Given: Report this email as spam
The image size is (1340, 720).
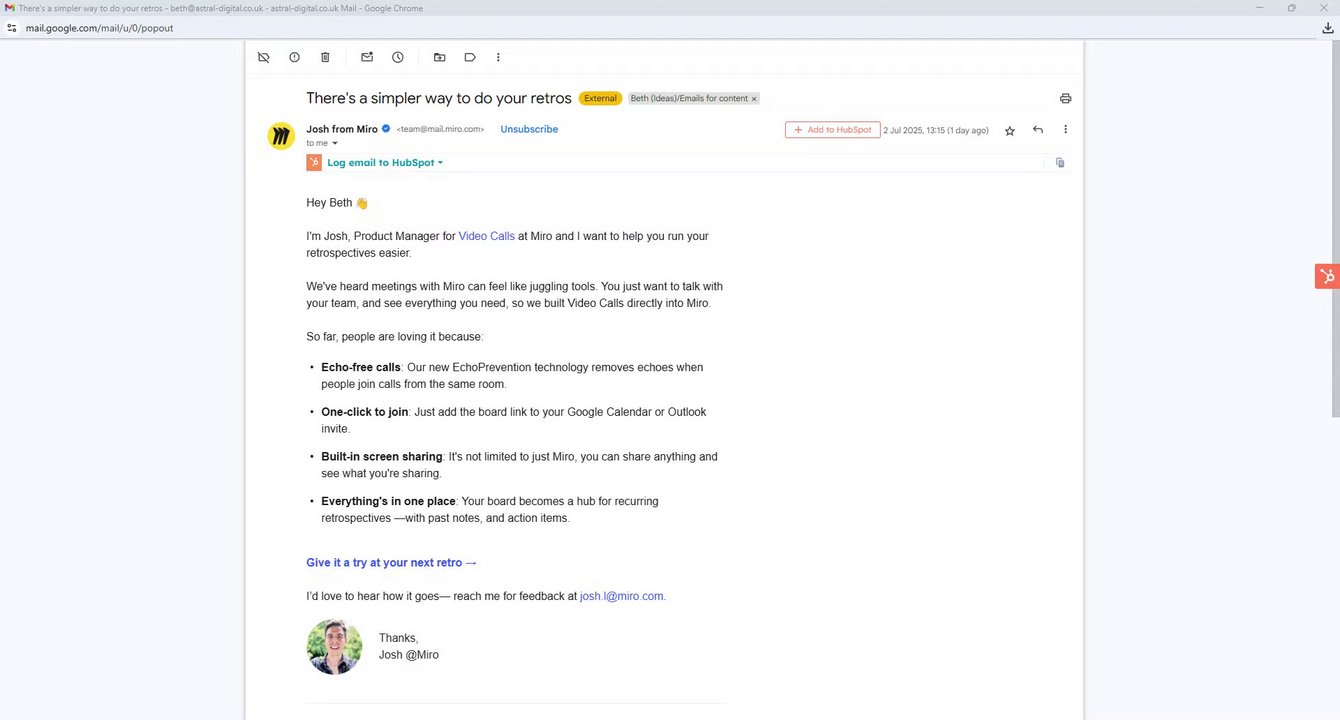Looking at the screenshot, I should (294, 57).
